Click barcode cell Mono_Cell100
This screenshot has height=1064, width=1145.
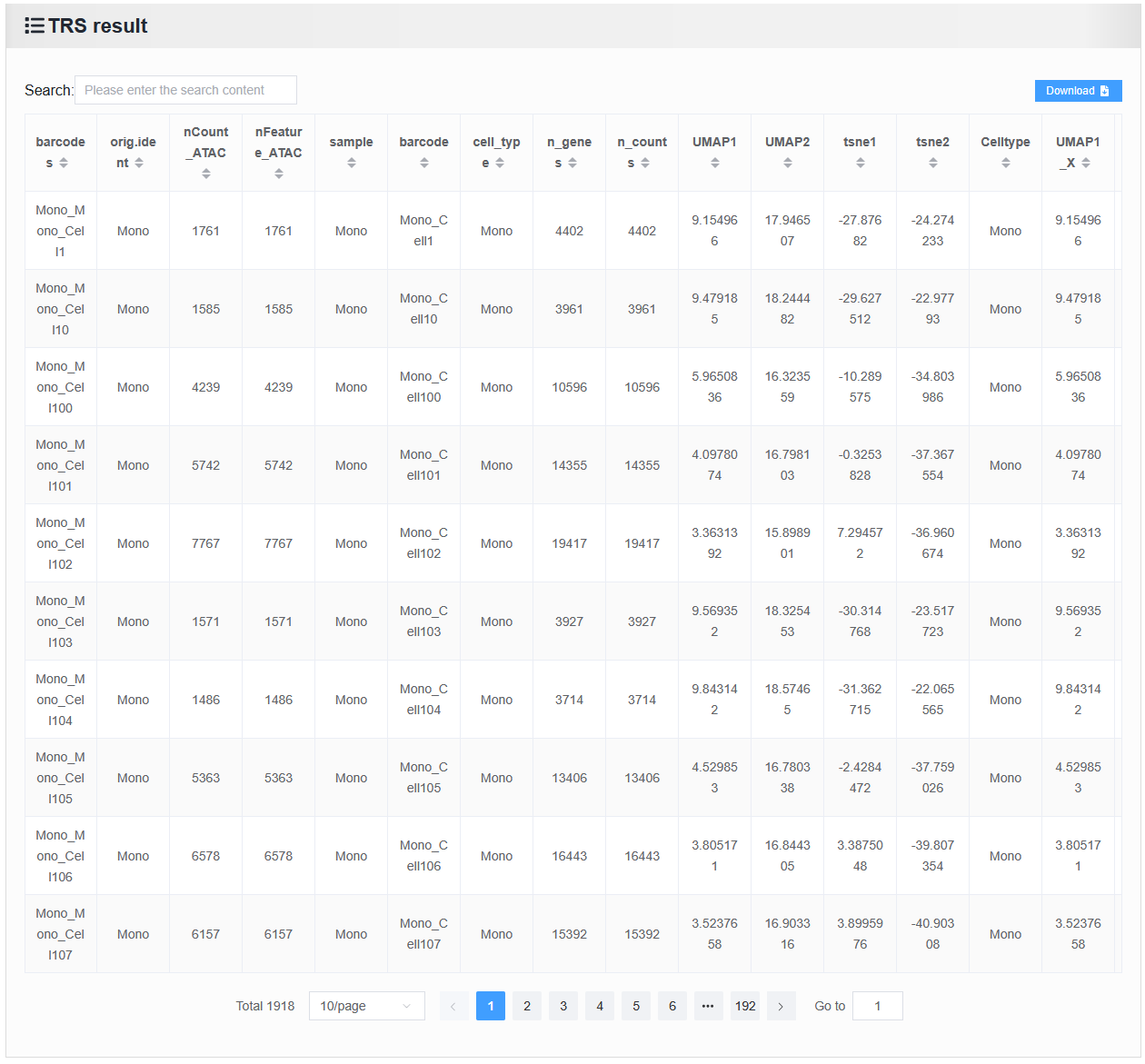pos(423,387)
